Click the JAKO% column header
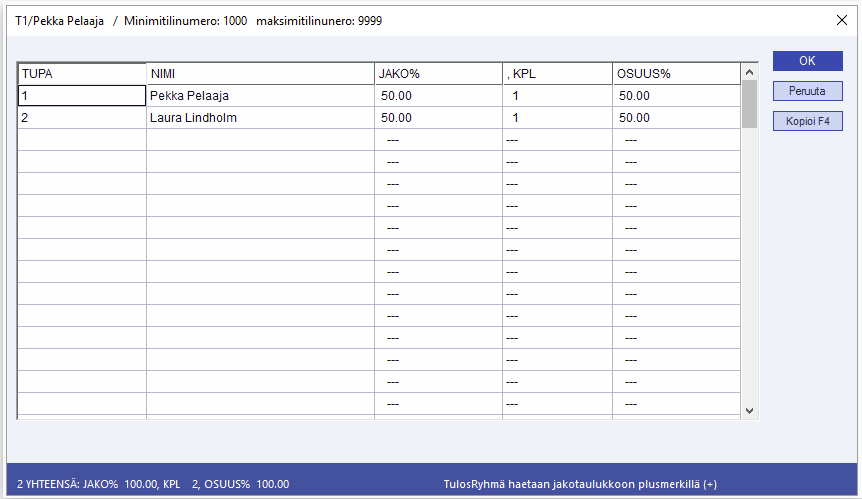Screen dimensions: 862x499 point(438,74)
